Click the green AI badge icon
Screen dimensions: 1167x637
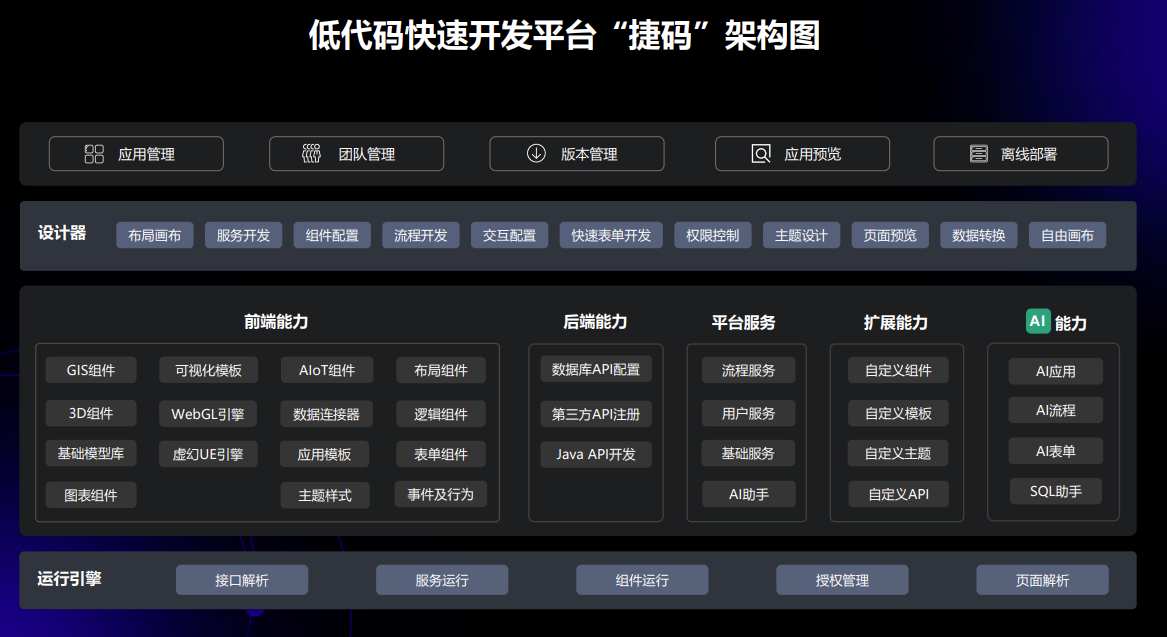[1038, 321]
